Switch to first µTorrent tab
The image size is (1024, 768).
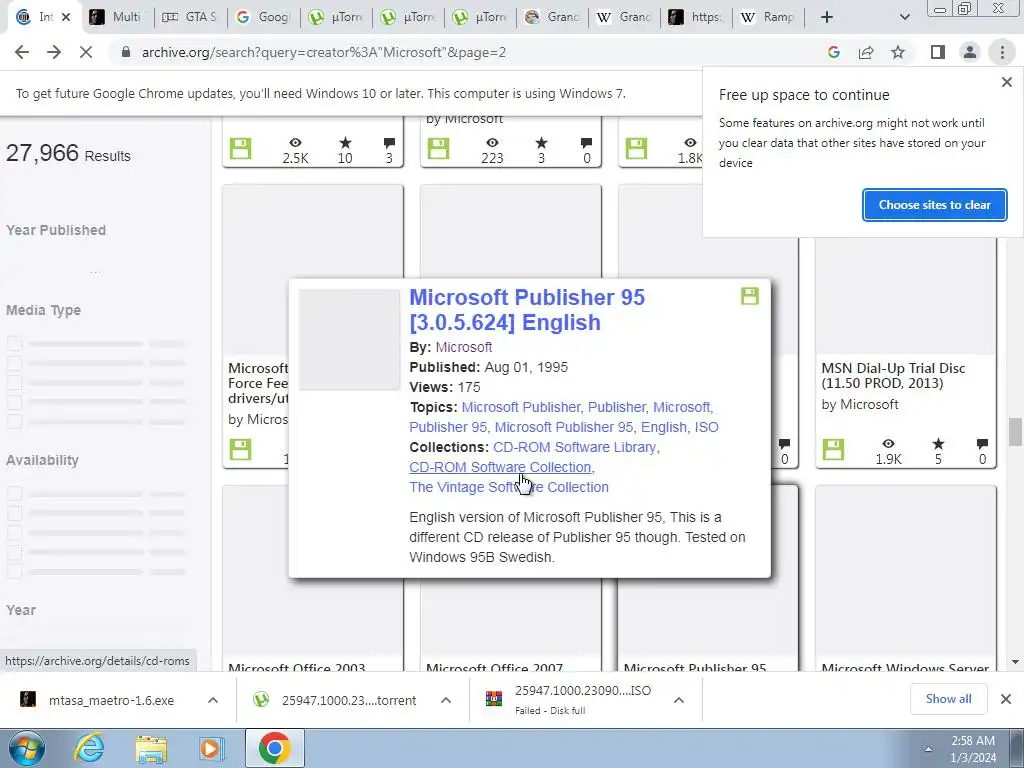pos(336,17)
